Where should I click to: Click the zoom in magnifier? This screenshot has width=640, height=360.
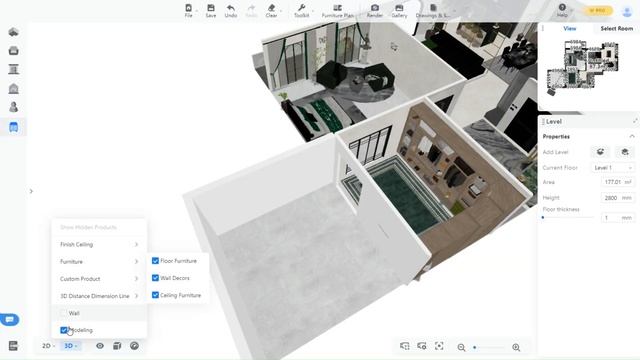point(516,347)
